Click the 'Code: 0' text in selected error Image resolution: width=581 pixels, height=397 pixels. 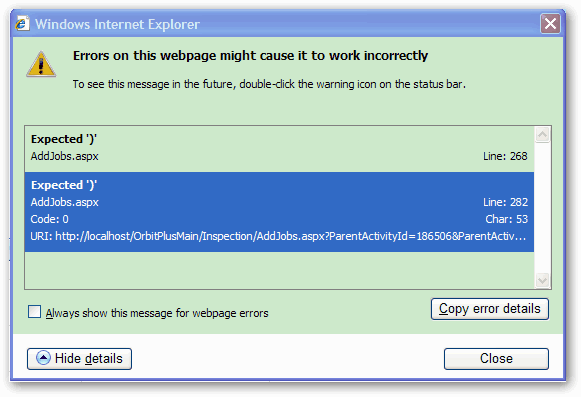click(x=49, y=219)
